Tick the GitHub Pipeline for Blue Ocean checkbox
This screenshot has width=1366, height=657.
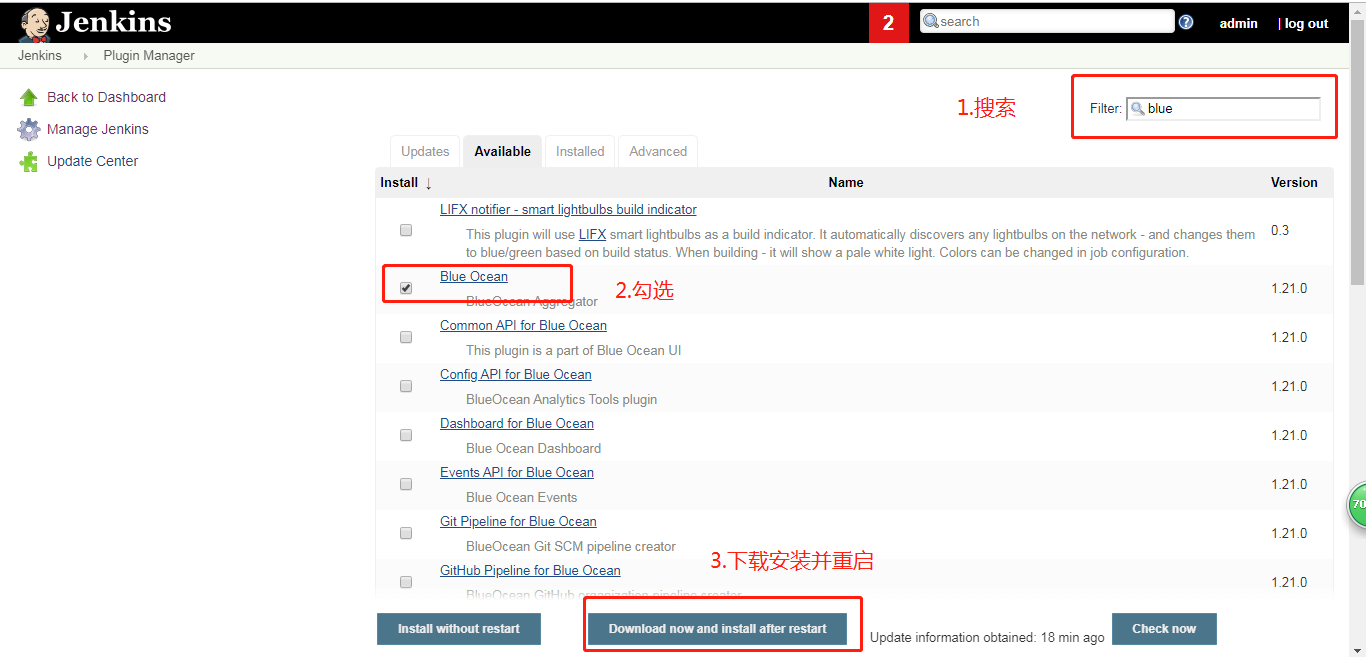(406, 582)
